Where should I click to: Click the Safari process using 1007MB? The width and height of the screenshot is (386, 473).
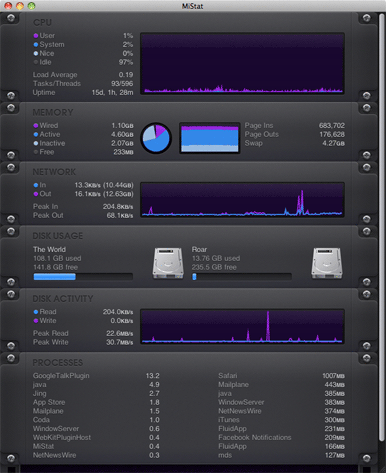281,376
